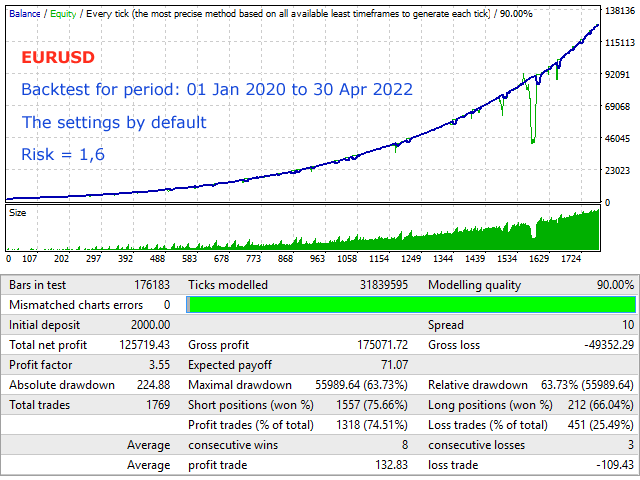Click x-axis label 963

coord(317,259)
